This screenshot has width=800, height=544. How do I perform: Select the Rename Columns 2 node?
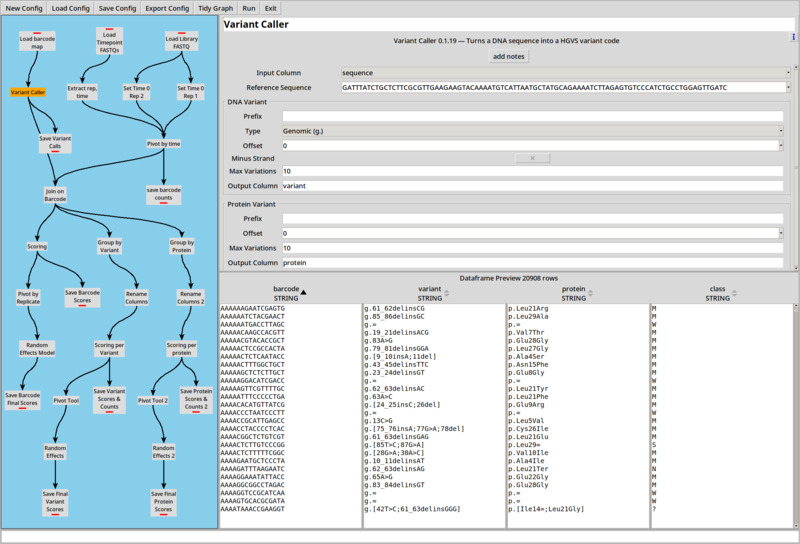point(190,298)
